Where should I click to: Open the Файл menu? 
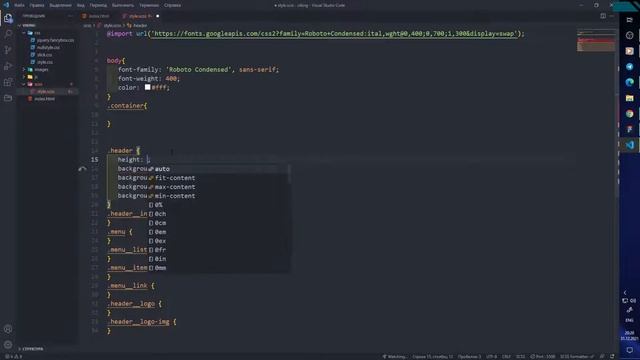pos(19,5)
